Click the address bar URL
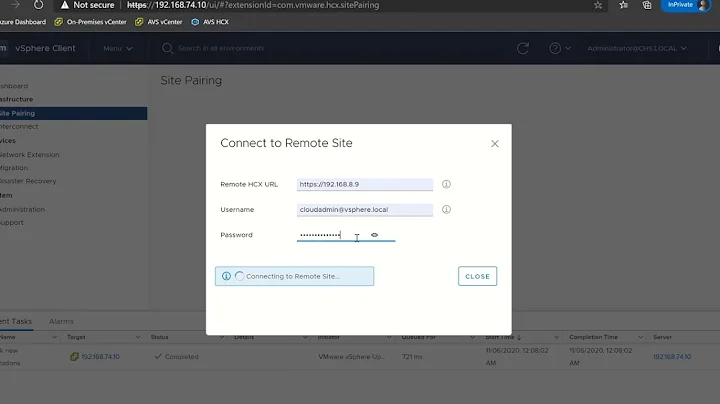720x404 pixels. point(253,5)
